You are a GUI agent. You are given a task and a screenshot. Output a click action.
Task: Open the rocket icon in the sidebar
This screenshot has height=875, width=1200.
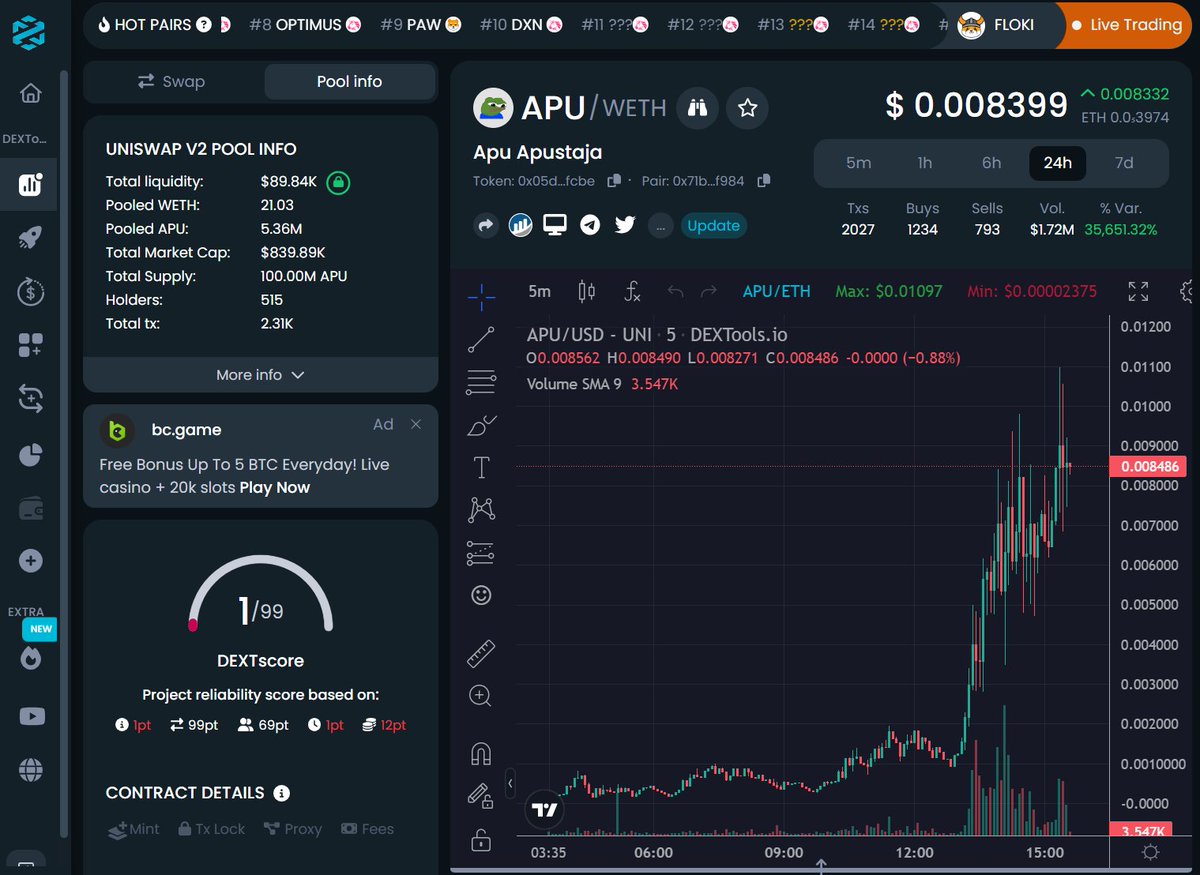click(x=30, y=238)
